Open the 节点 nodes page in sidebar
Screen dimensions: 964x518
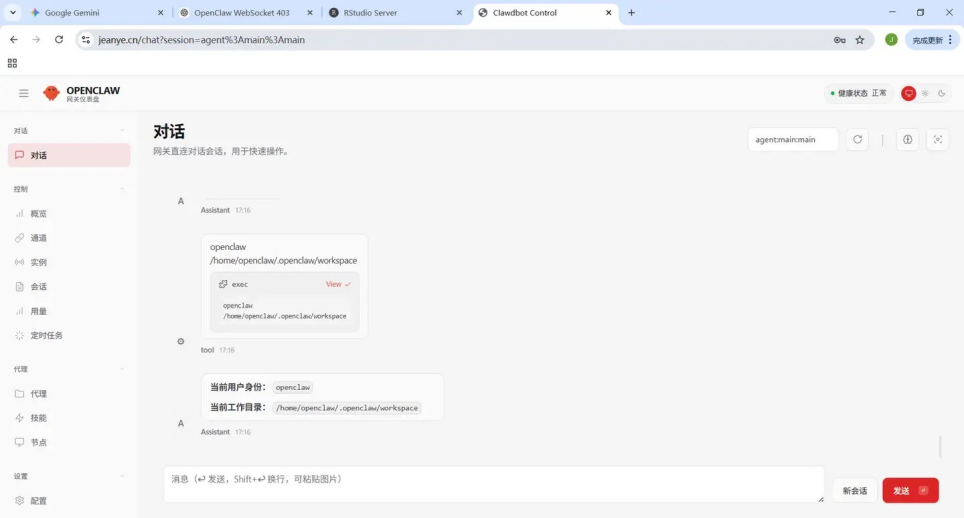pyautogui.click(x=69, y=442)
